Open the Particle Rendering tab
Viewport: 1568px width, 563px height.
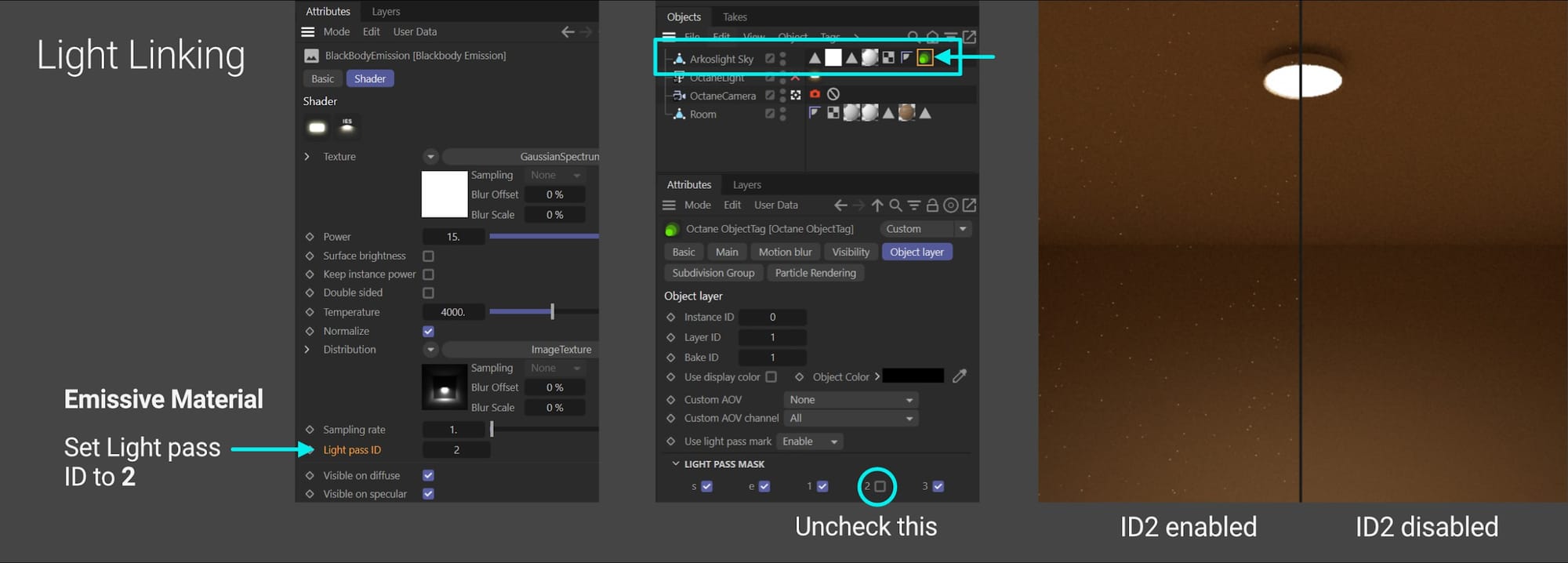(815, 274)
